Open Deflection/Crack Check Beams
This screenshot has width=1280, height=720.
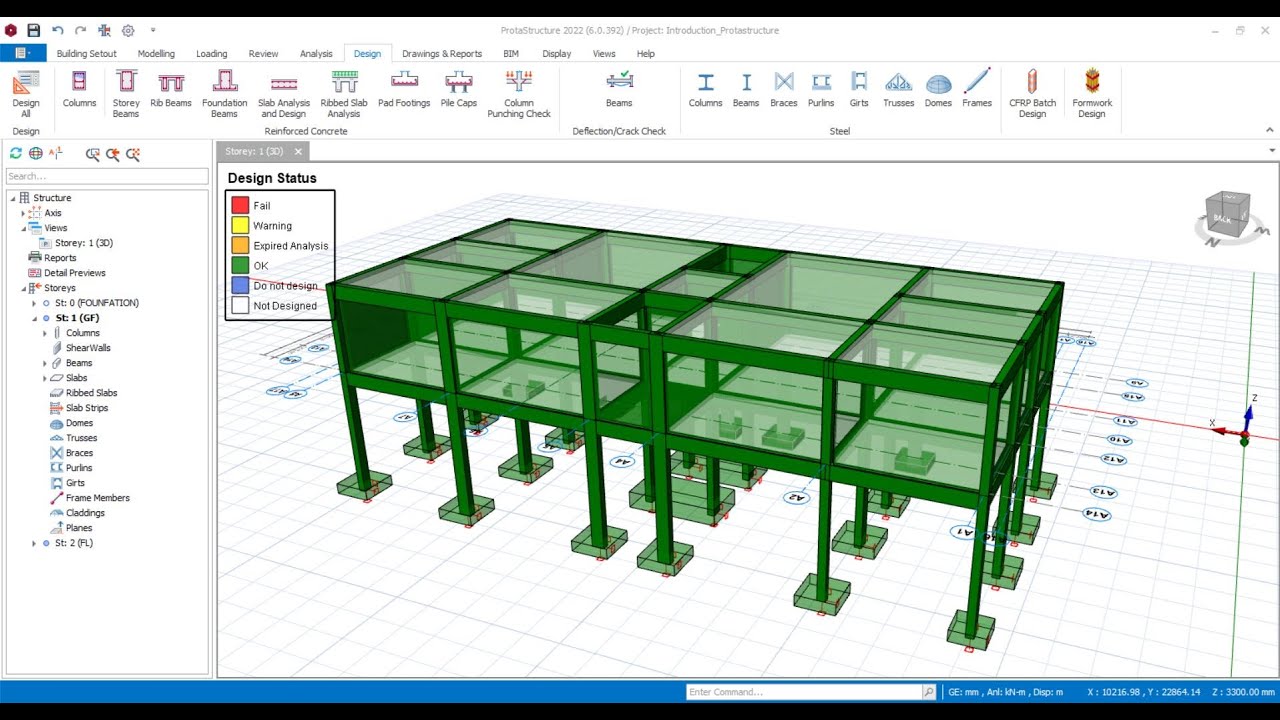click(619, 89)
